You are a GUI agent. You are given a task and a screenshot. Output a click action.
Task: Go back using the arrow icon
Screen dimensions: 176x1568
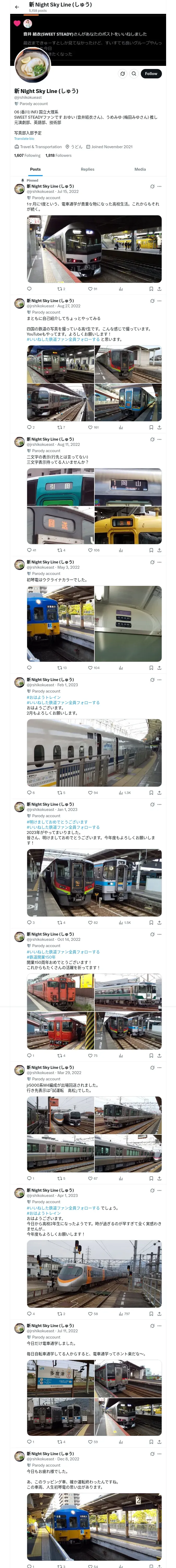17,7
